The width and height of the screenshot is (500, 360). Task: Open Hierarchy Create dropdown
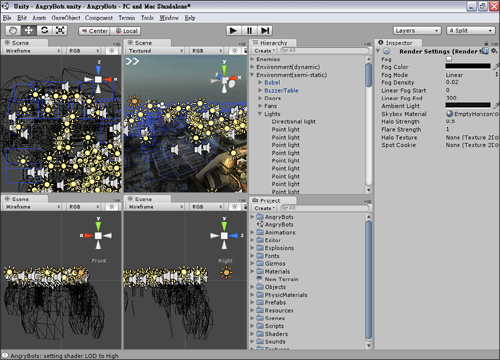pyautogui.click(x=265, y=51)
